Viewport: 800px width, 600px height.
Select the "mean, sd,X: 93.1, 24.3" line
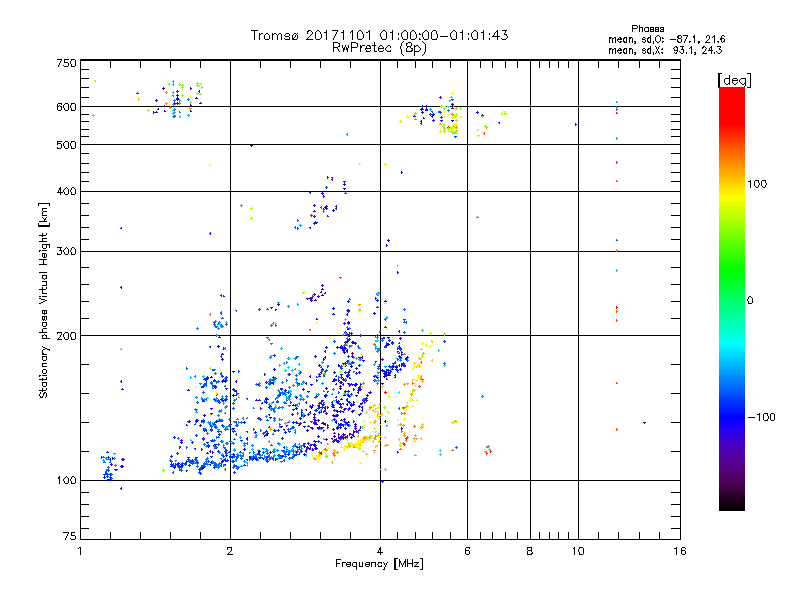click(x=665, y=50)
